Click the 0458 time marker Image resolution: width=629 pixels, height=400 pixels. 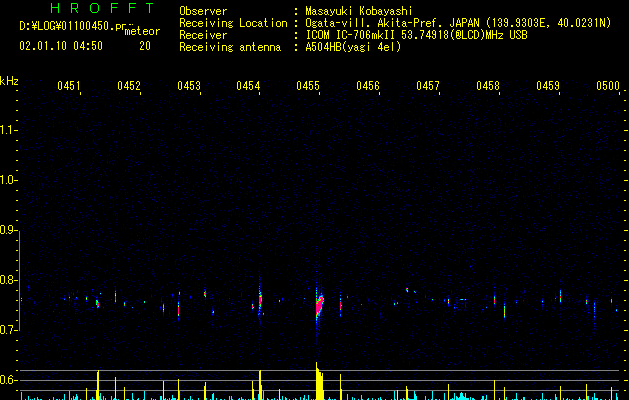click(488, 86)
